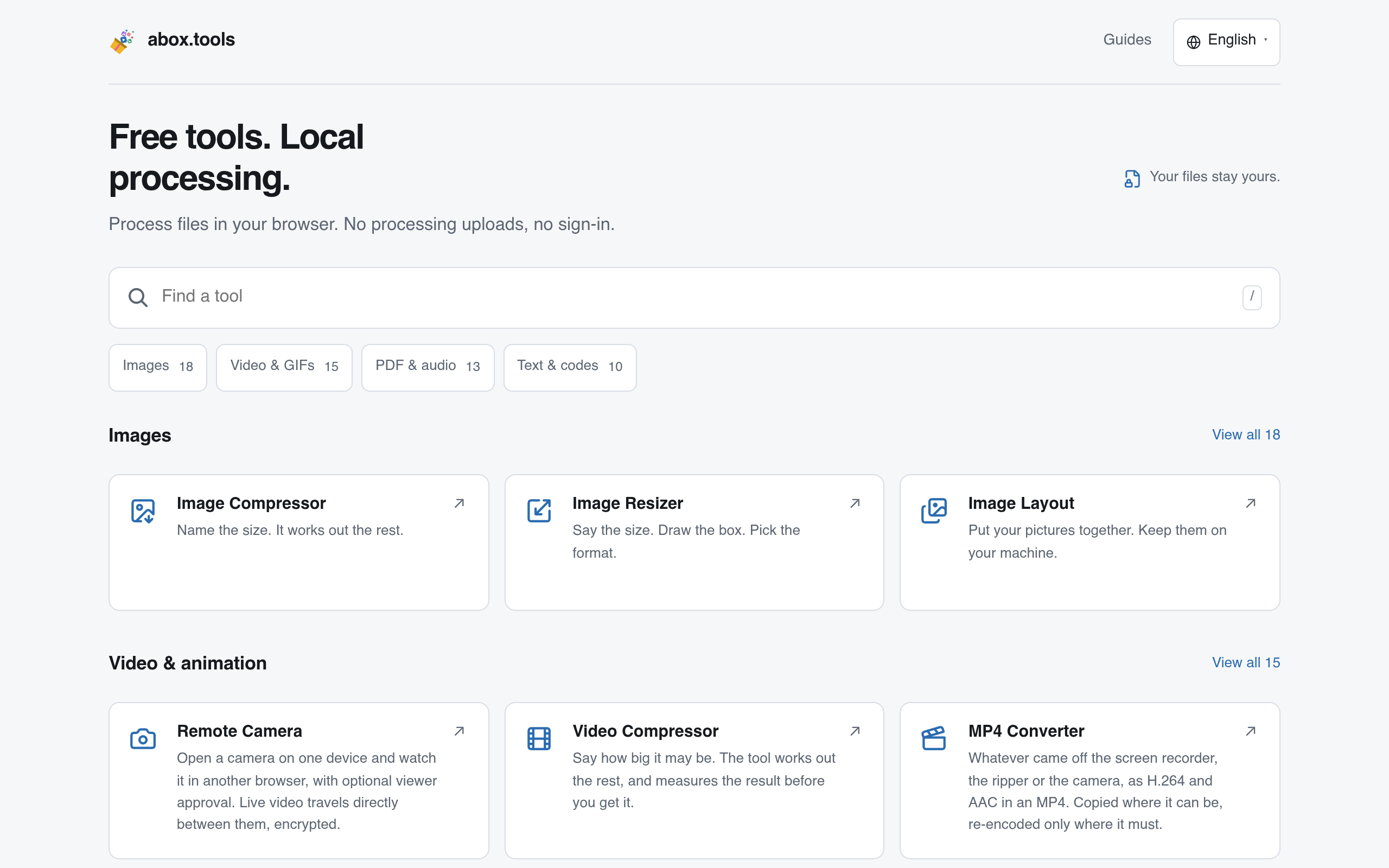This screenshot has height=868, width=1389.
Task: Click the Video & animation section heading
Action: (x=188, y=663)
